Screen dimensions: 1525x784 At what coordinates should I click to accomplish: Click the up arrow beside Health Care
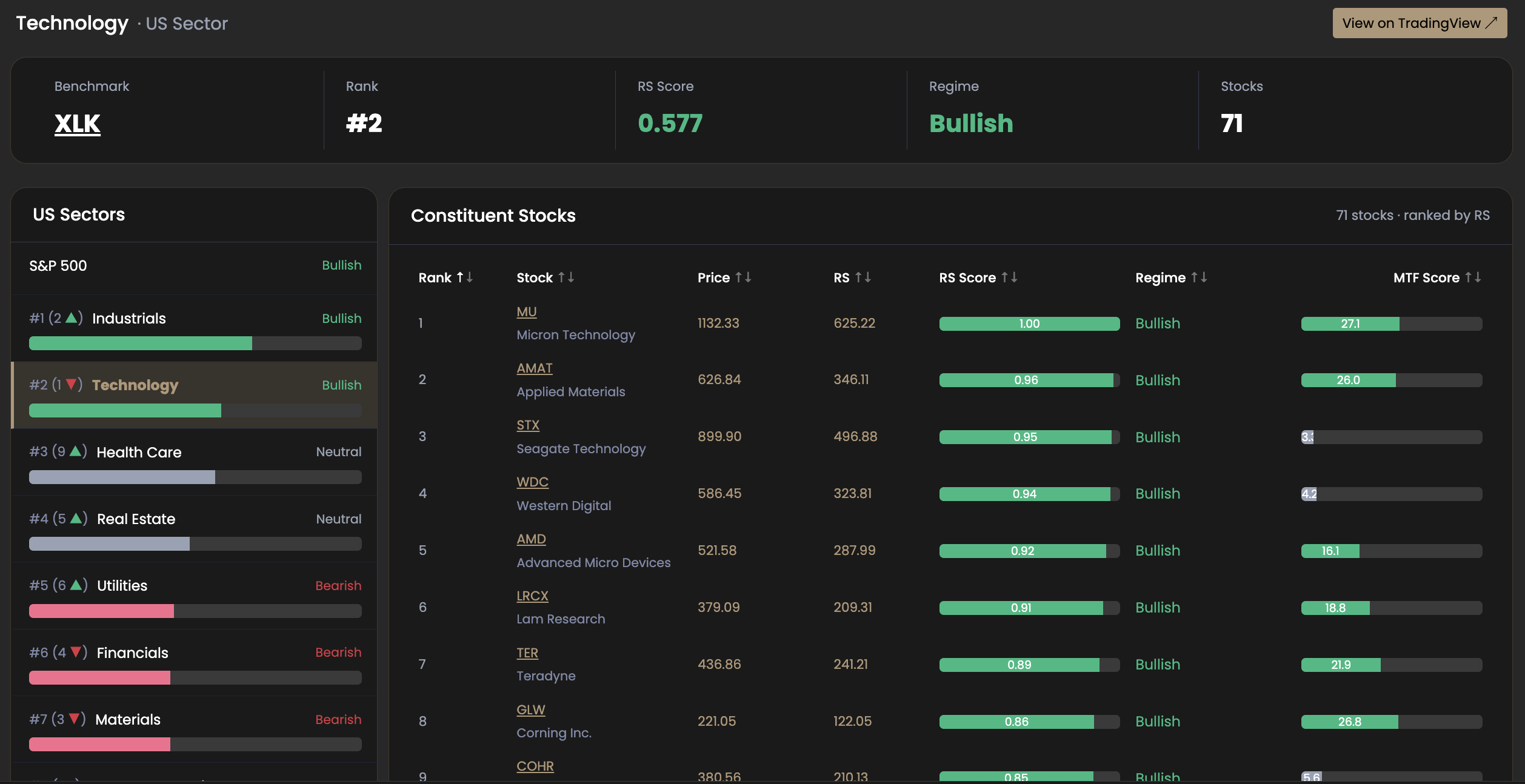pyautogui.click(x=76, y=451)
